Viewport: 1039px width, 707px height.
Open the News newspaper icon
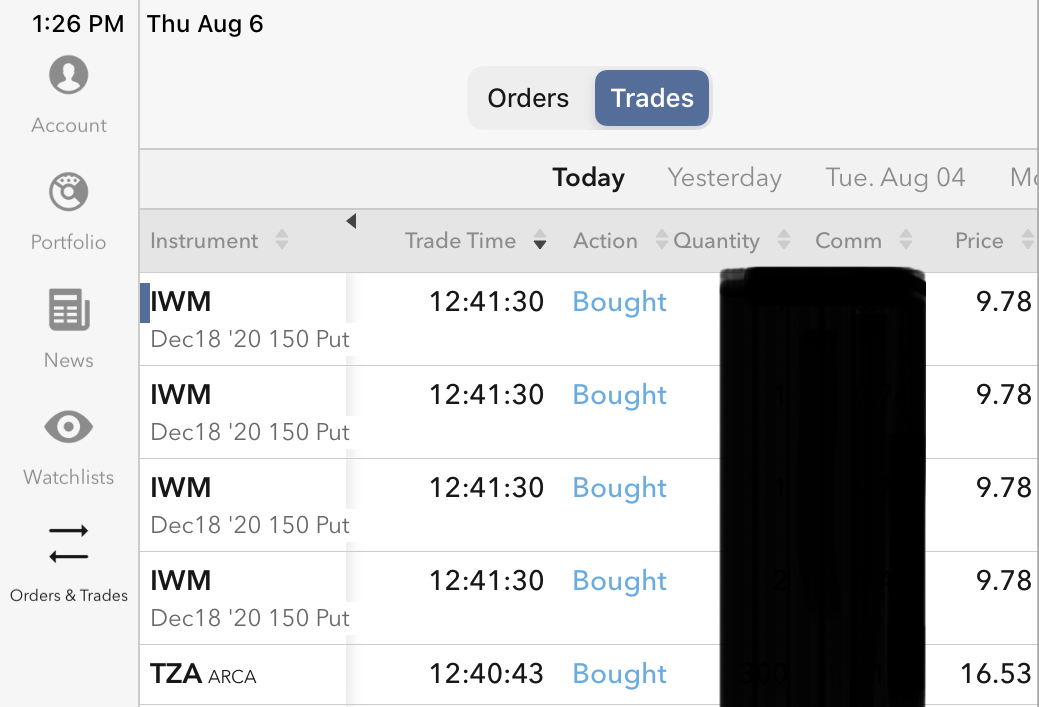(68, 310)
